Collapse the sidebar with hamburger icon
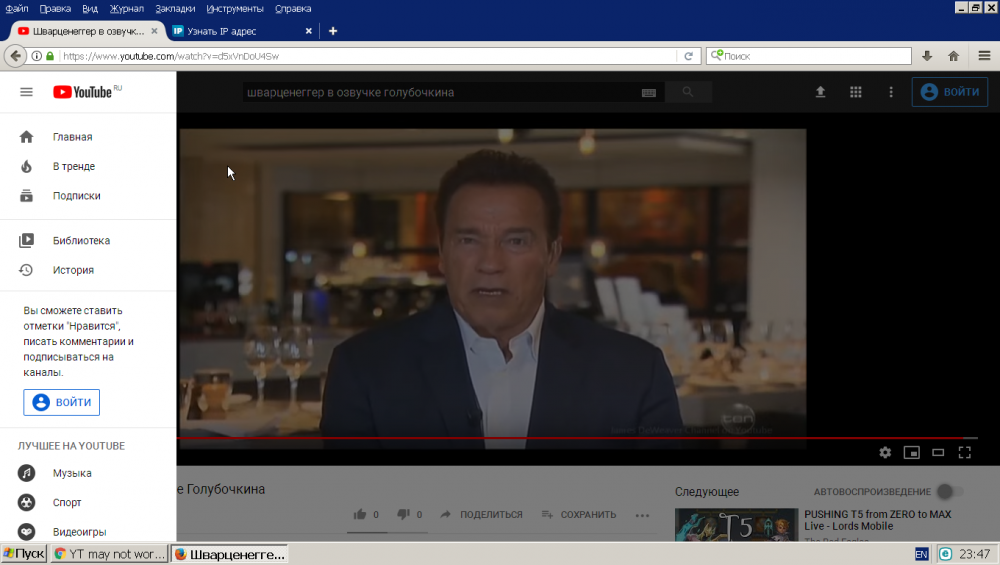 pyautogui.click(x=27, y=92)
